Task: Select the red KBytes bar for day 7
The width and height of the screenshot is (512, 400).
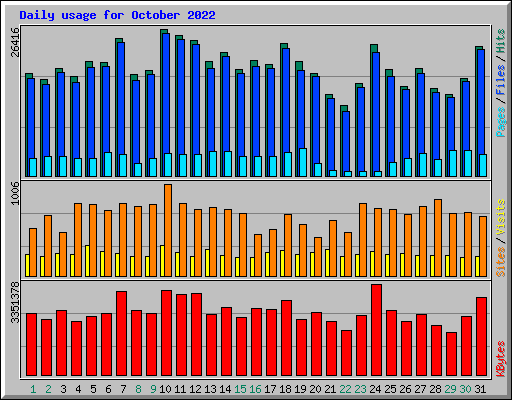Action: [121, 334]
